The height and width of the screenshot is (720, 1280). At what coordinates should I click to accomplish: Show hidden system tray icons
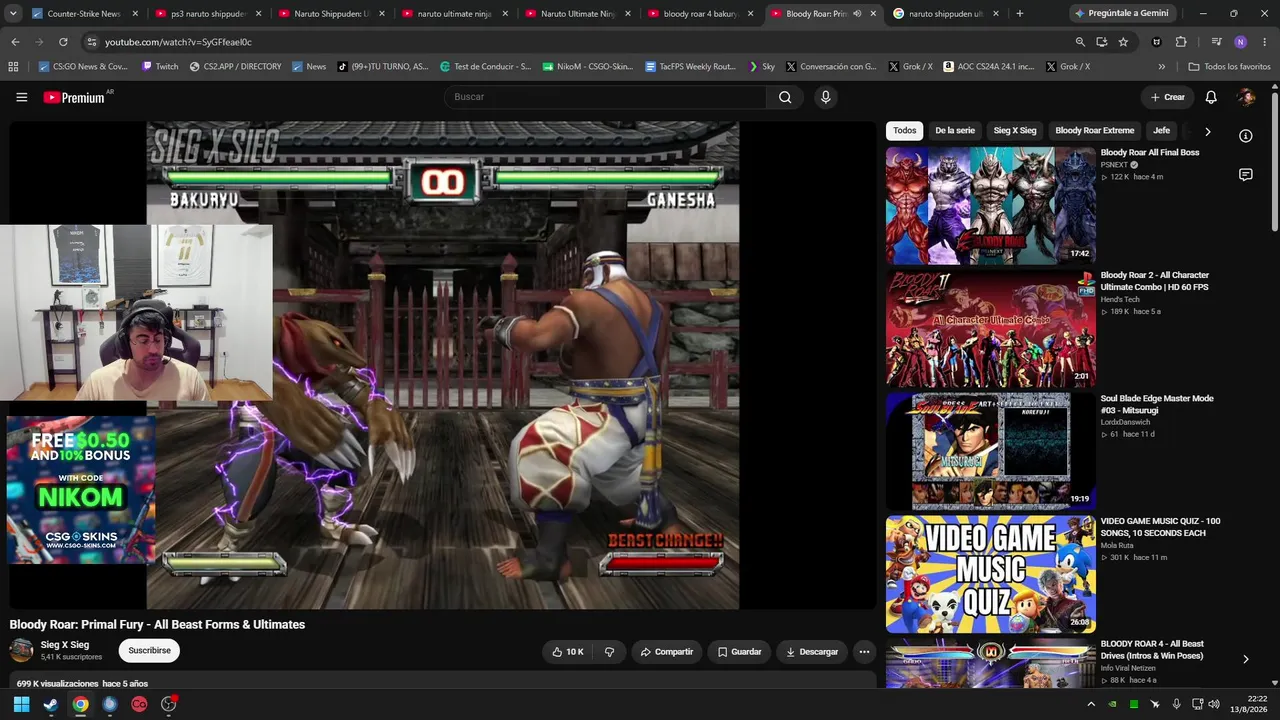tap(1091, 704)
